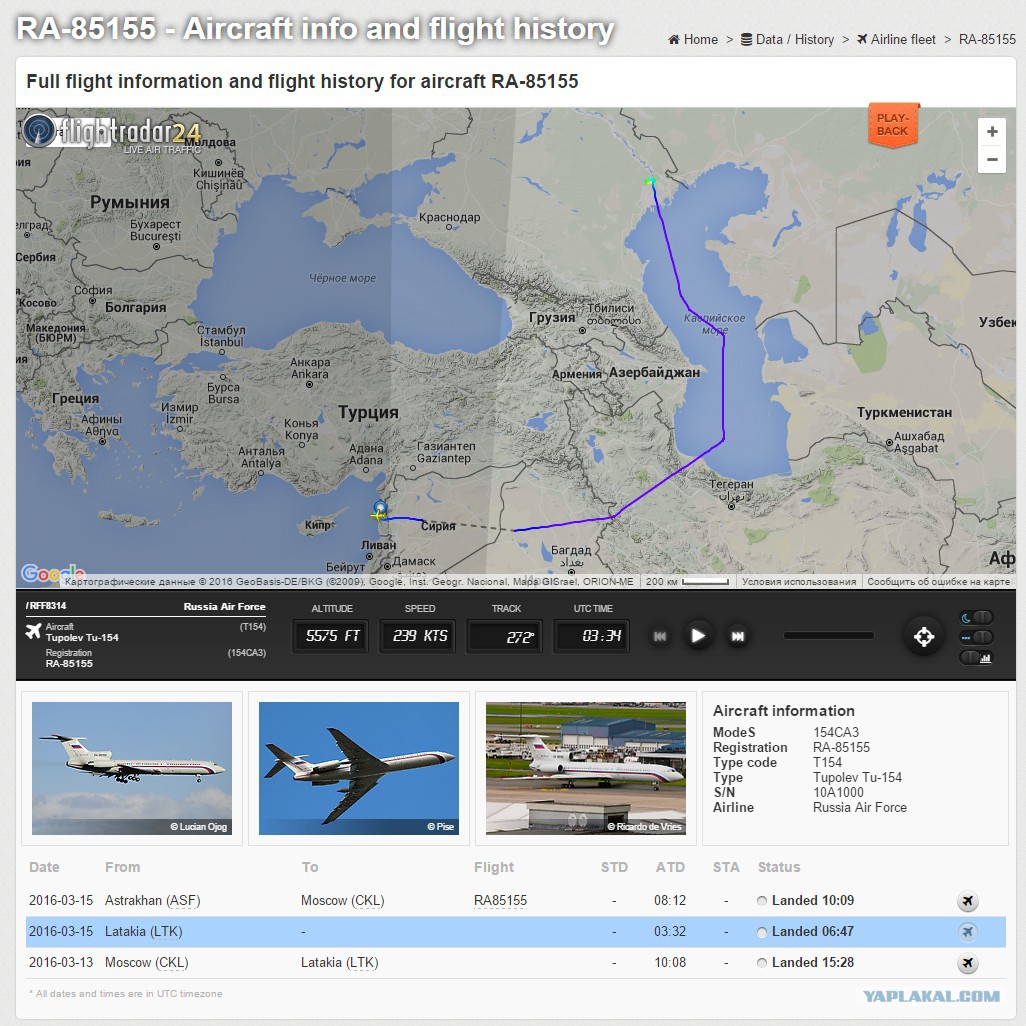Click plane icon for Astrakhan flight row
The width and height of the screenshot is (1026, 1026).
tap(967, 901)
